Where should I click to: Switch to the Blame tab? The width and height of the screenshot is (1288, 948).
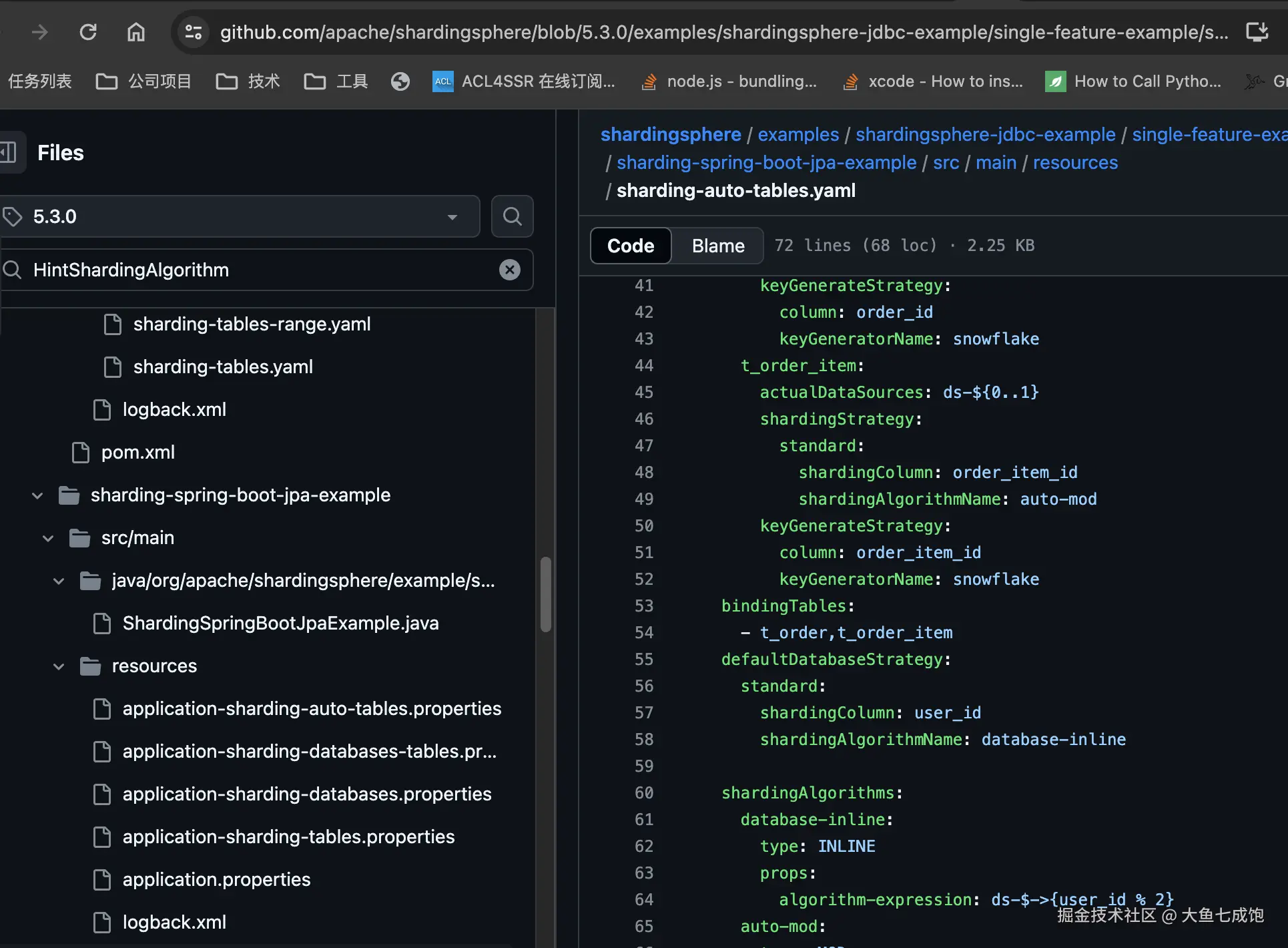pyautogui.click(x=717, y=246)
